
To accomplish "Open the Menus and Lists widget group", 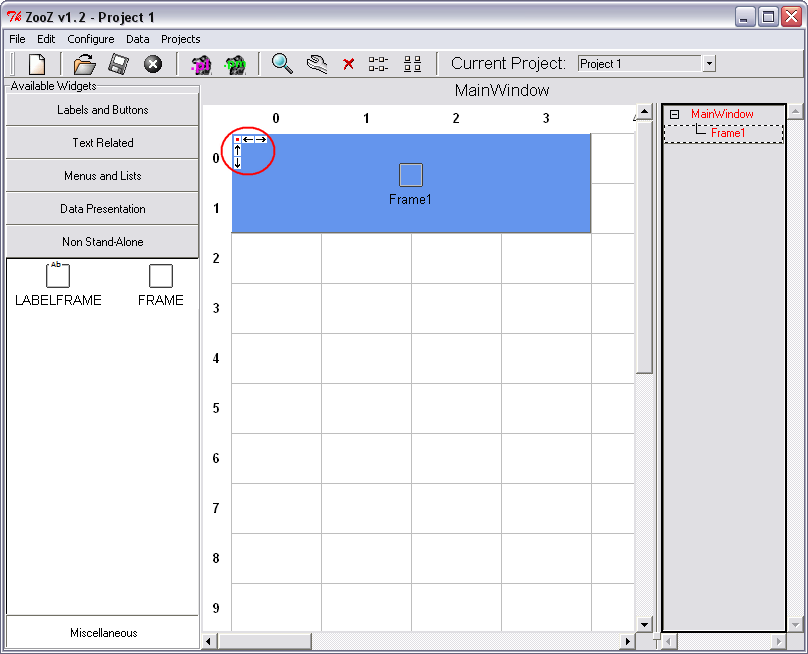I will [x=103, y=176].
